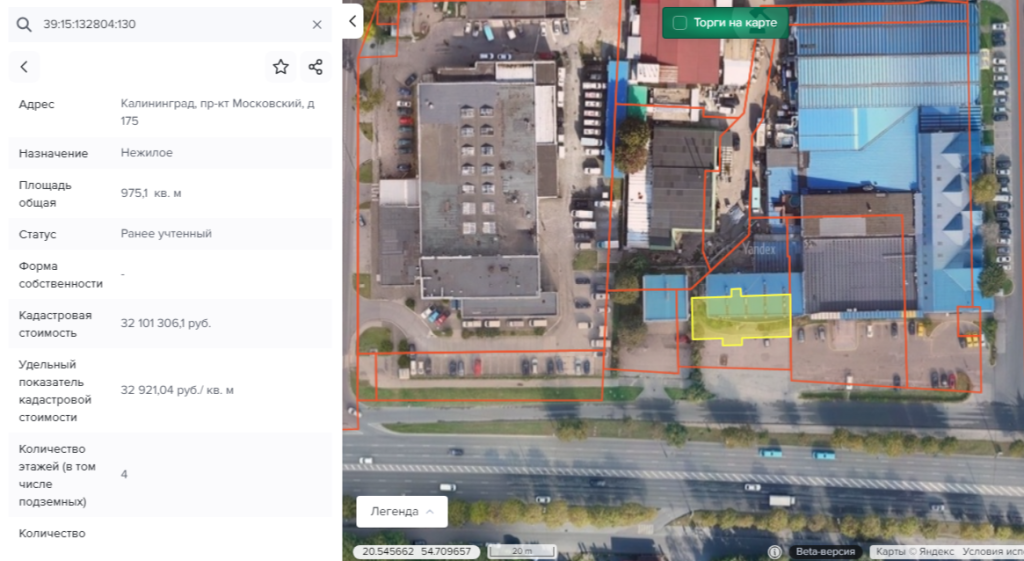The image size is (1024, 561).
Task: Select the value '975,1 кв. м'
Action: click(x=151, y=193)
